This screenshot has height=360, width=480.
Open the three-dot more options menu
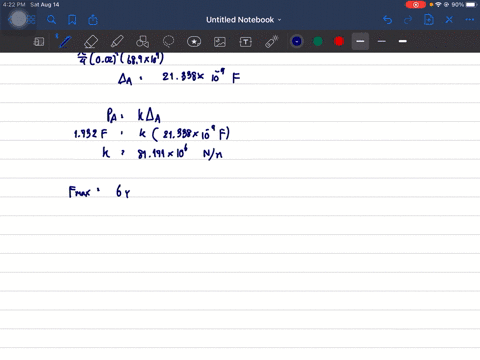470,20
